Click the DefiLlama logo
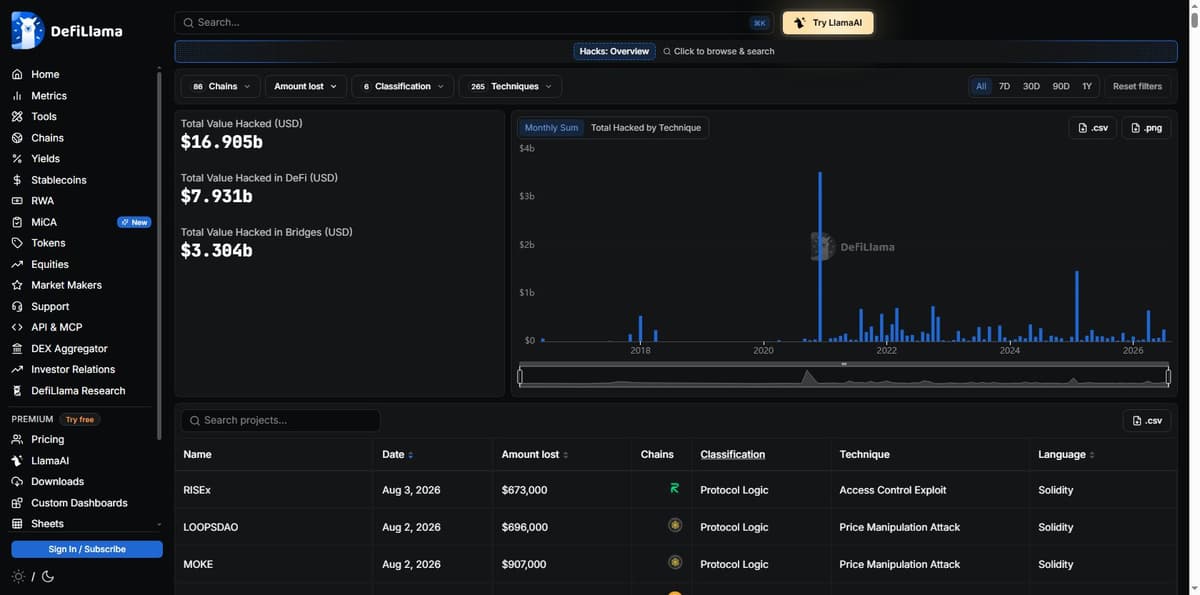The height and width of the screenshot is (595, 1200). [x=67, y=30]
